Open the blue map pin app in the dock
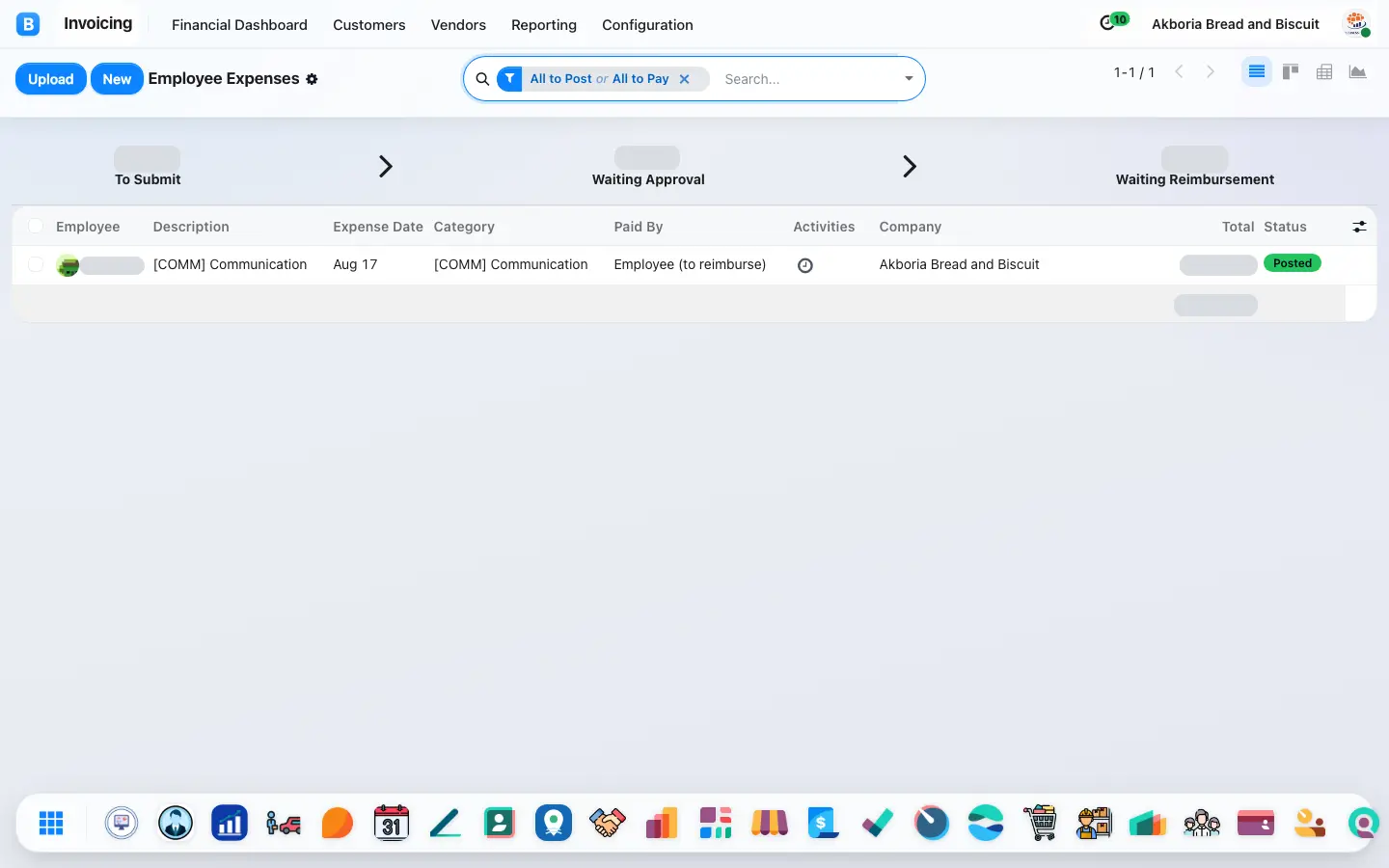This screenshot has width=1389, height=868. (554, 823)
